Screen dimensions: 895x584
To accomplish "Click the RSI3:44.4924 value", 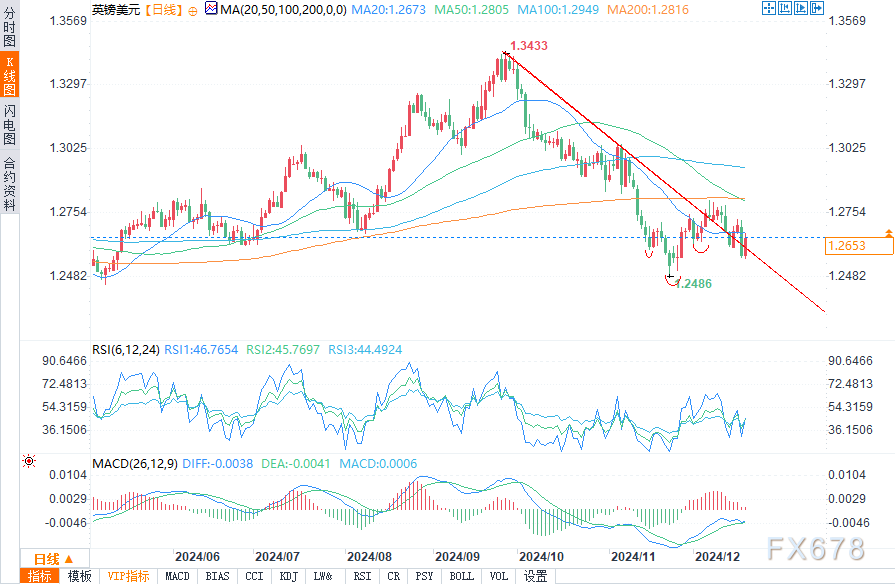I will tap(365, 349).
